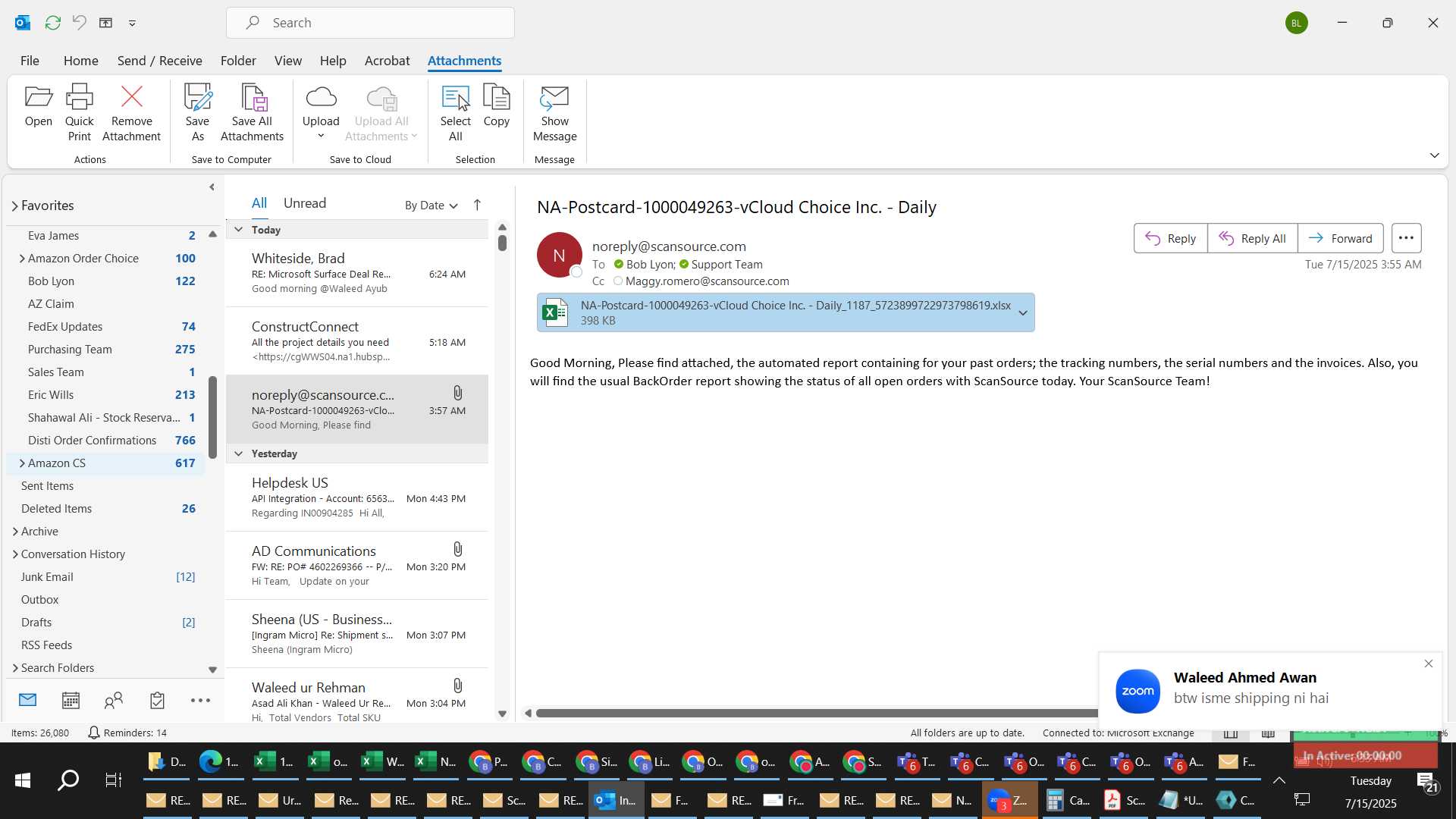The image size is (1456, 819).
Task: Switch to the Home ribbon tab
Action: pyautogui.click(x=80, y=61)
